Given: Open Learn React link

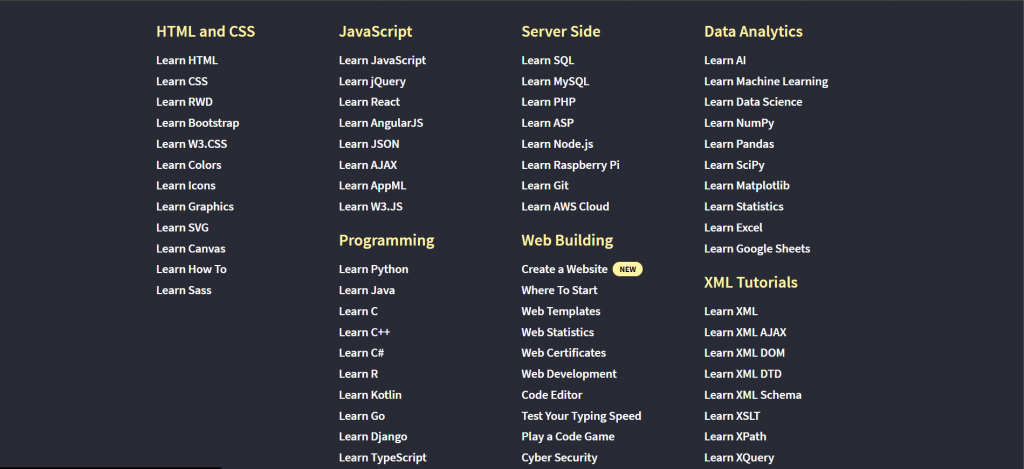Looking at the screenshot, I should (x=370, y=102).
